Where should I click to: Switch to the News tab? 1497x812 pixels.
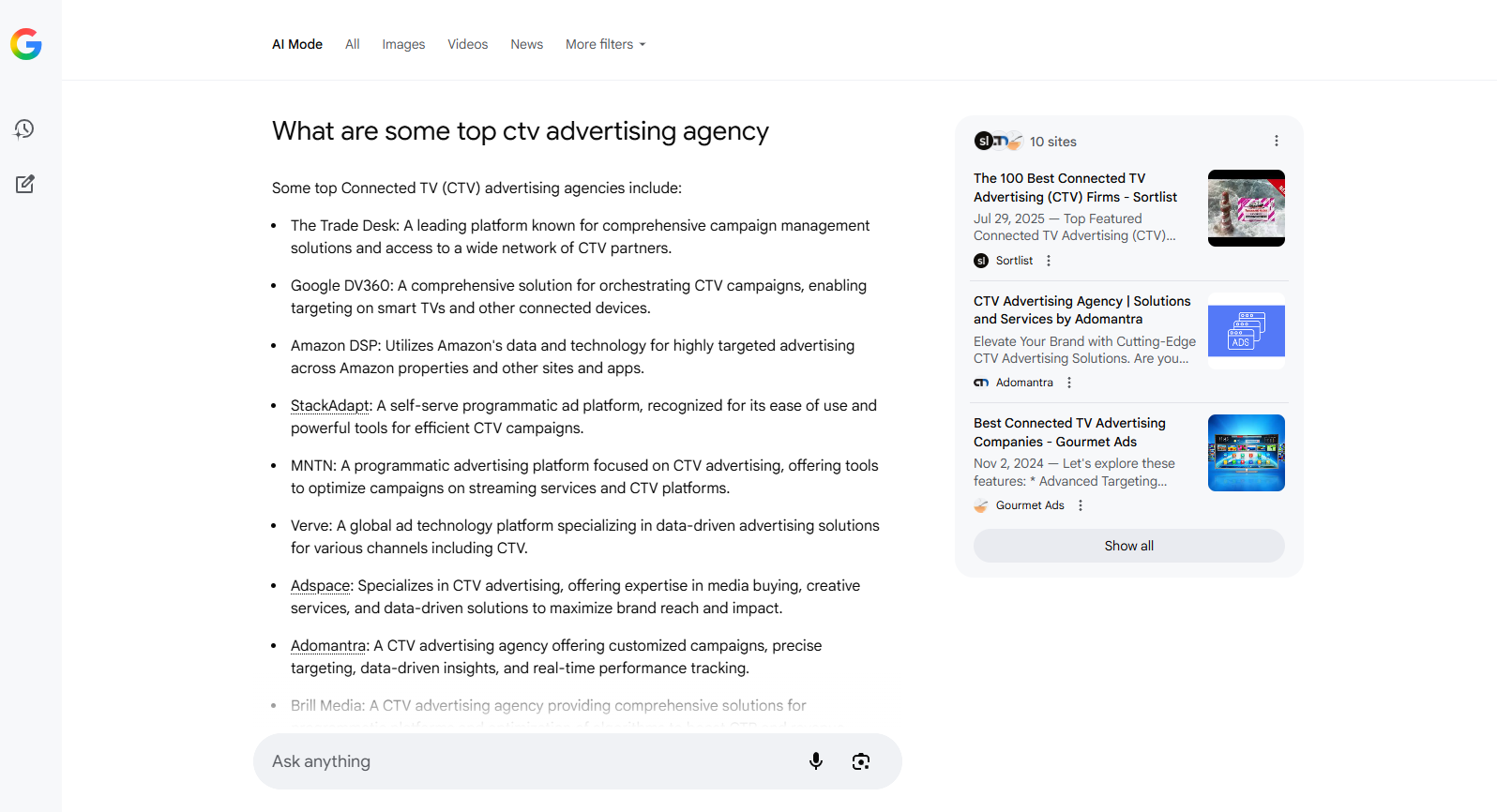[527, 44]
